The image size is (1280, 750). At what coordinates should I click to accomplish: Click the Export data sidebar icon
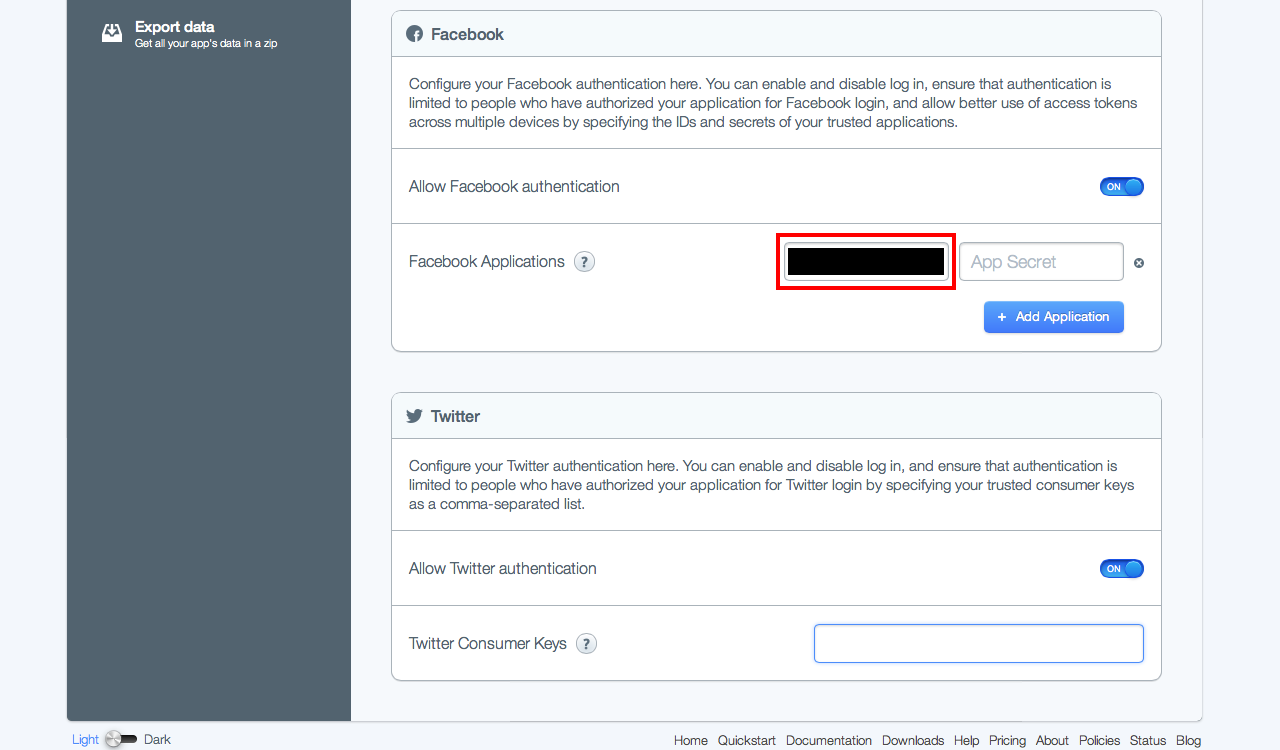pyautogui.click(x=112, y=33)
